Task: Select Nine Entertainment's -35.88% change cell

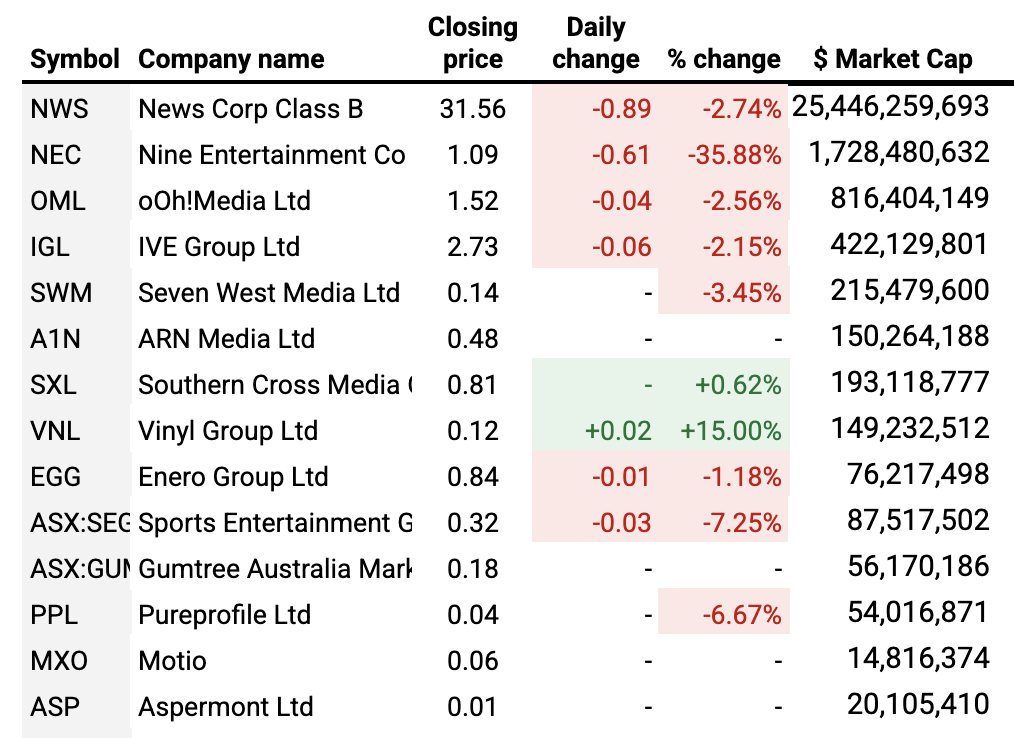Action: (x=734, y=155)
